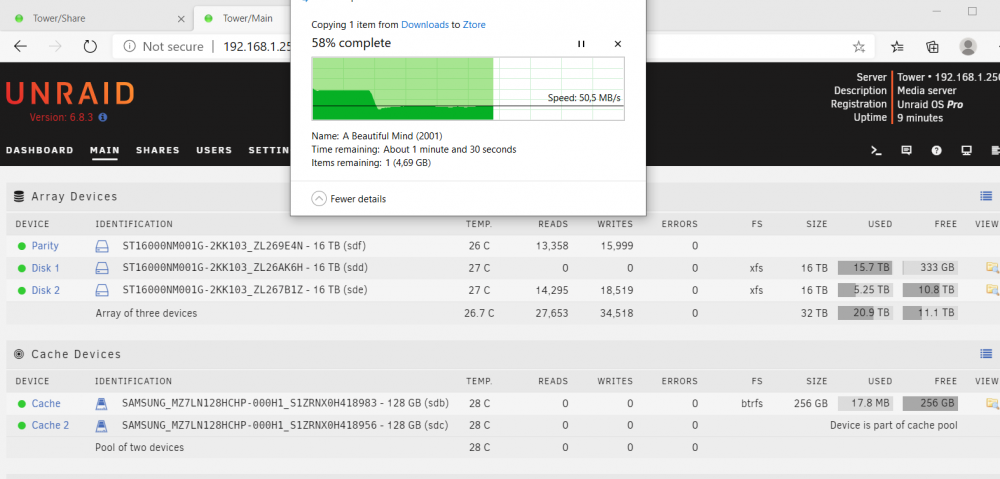Click Cache 2 green status indicator
The width and height of the screenshot is (1000, 479).
(22, 426)
